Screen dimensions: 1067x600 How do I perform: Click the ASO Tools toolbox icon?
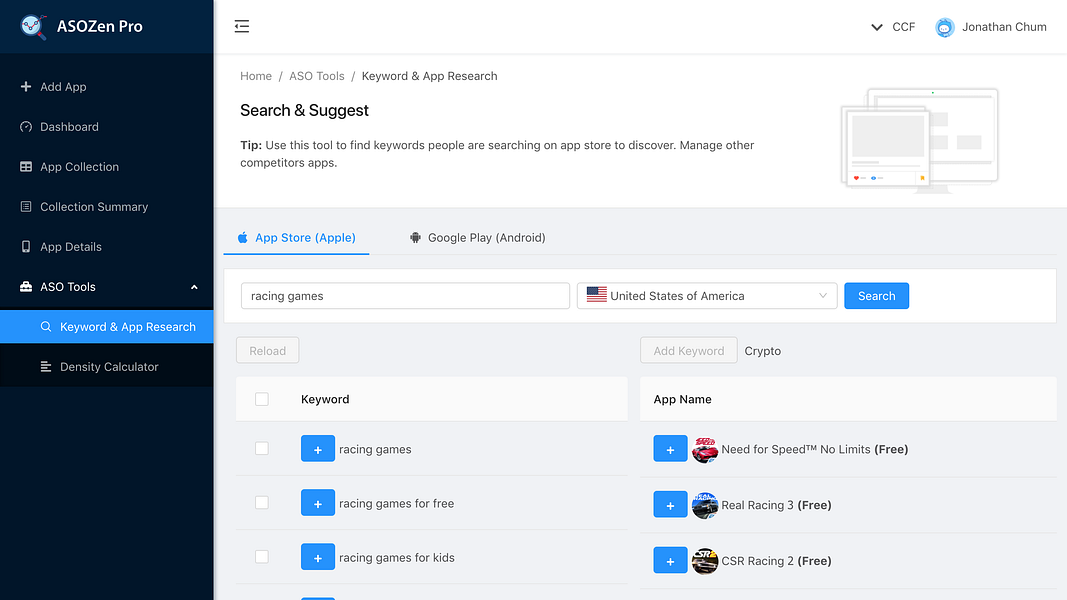26,286
